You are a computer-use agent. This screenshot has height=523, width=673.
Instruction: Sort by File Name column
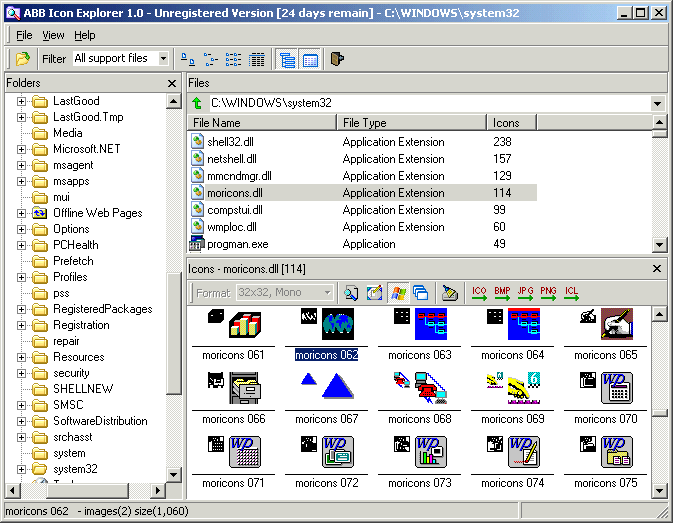[262, 123]
